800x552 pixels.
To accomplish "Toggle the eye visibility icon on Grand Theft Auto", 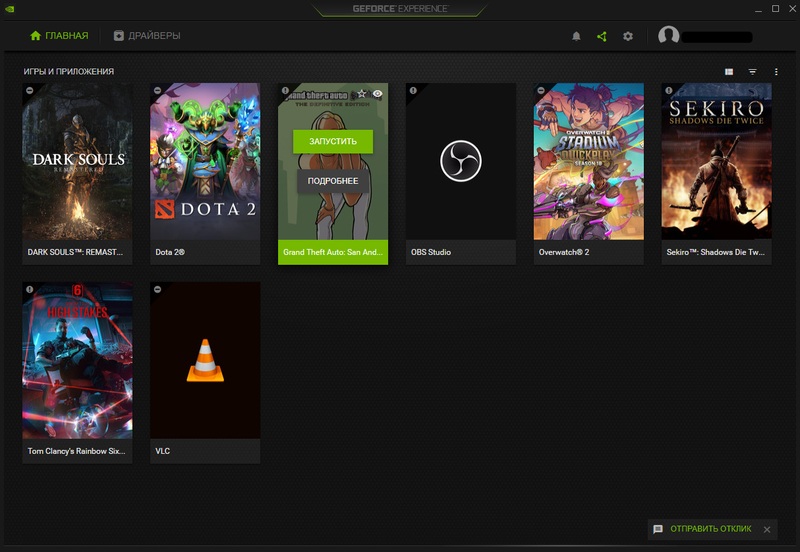I will point(378,93).
